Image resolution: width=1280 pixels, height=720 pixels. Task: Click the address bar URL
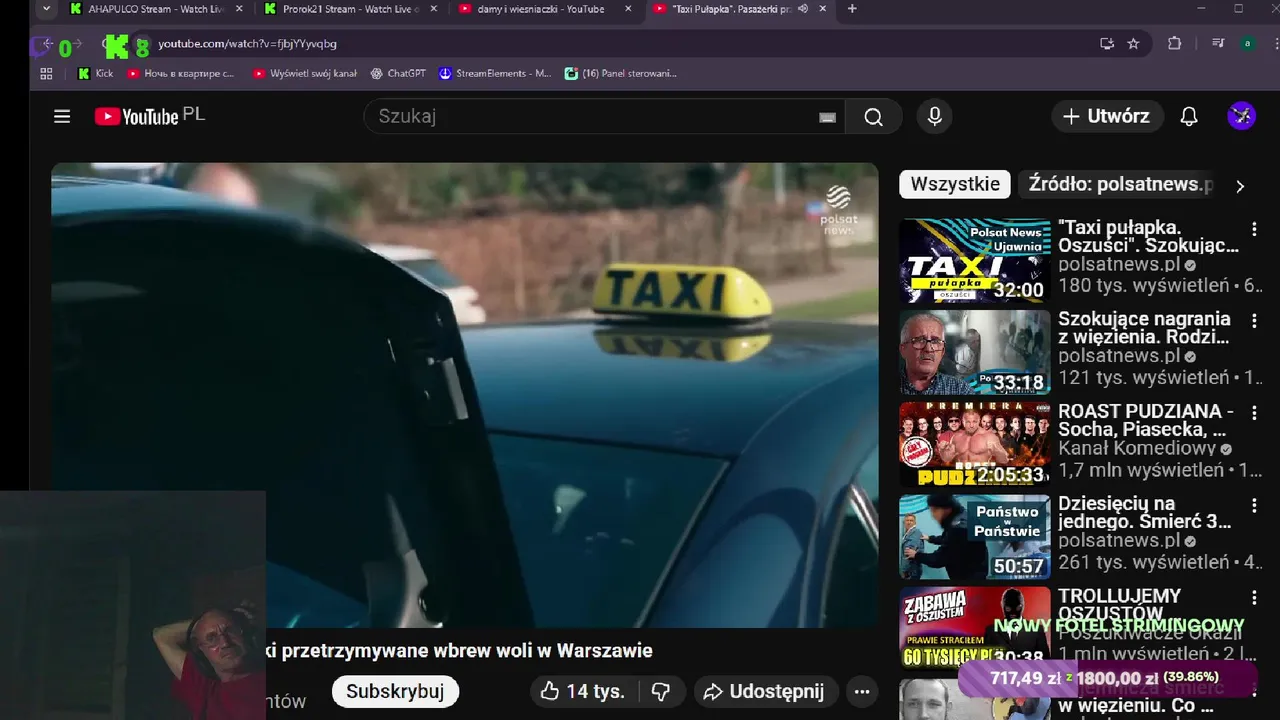coord(247,44)
